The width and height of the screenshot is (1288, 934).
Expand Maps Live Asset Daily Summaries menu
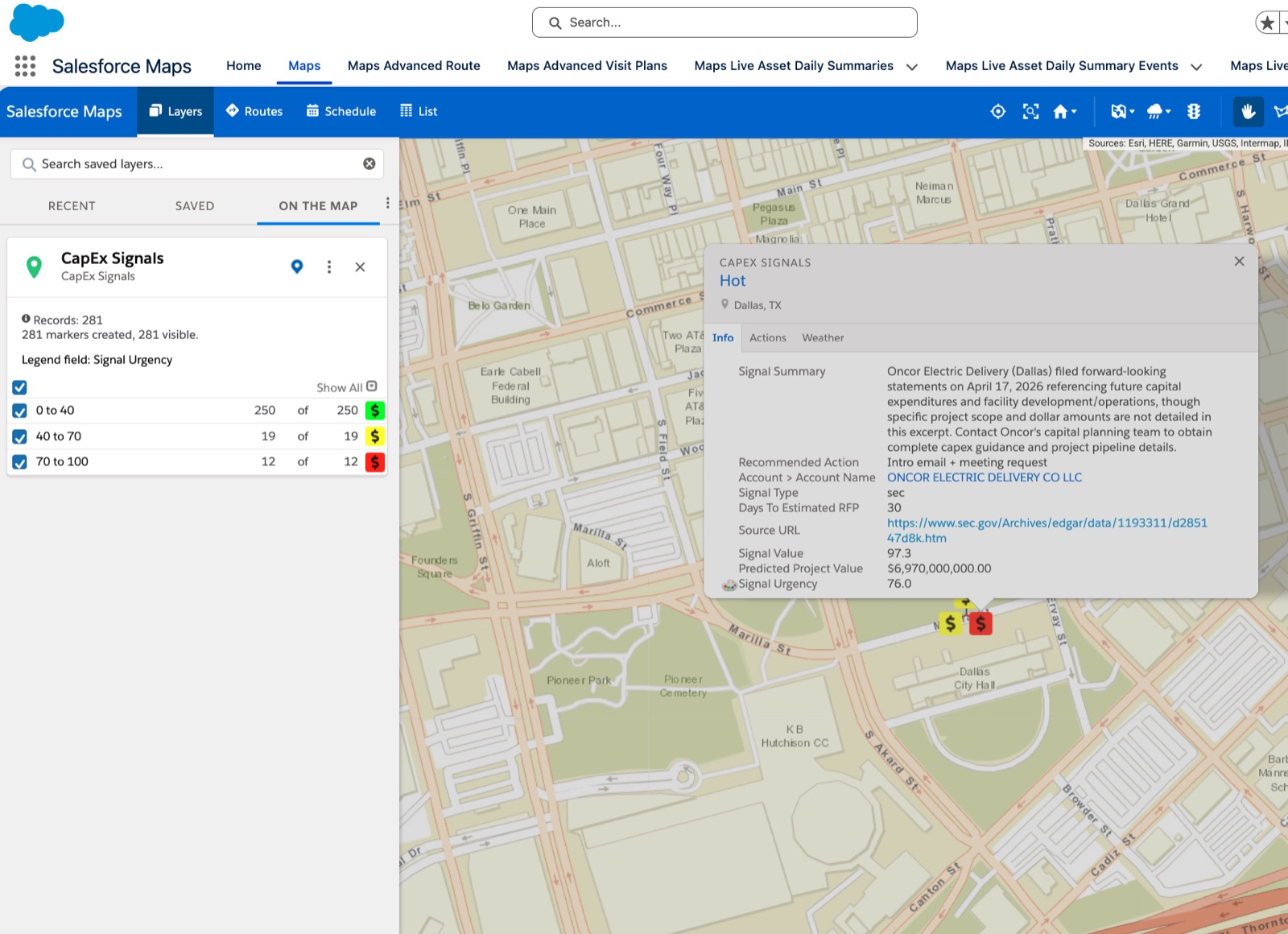[x=912, y=67]
